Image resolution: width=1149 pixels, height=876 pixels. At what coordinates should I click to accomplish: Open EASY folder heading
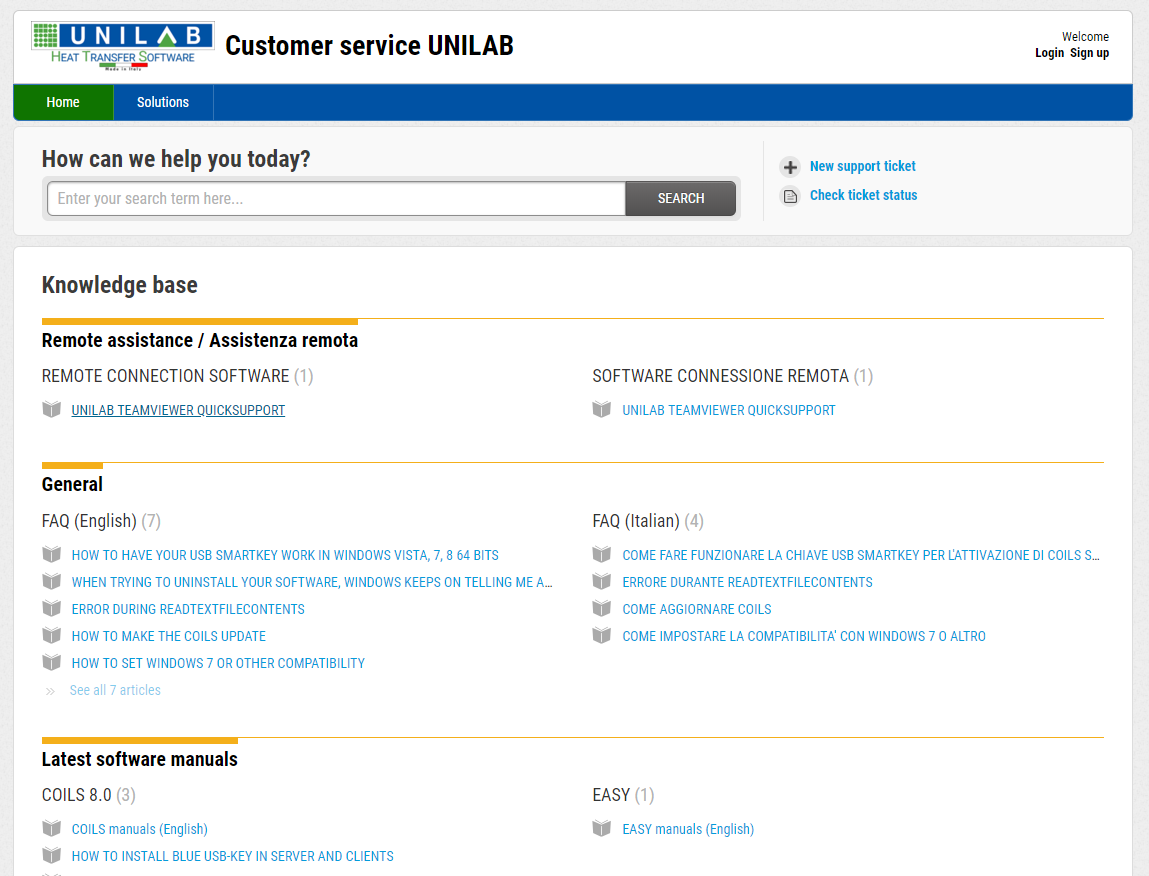611,795
